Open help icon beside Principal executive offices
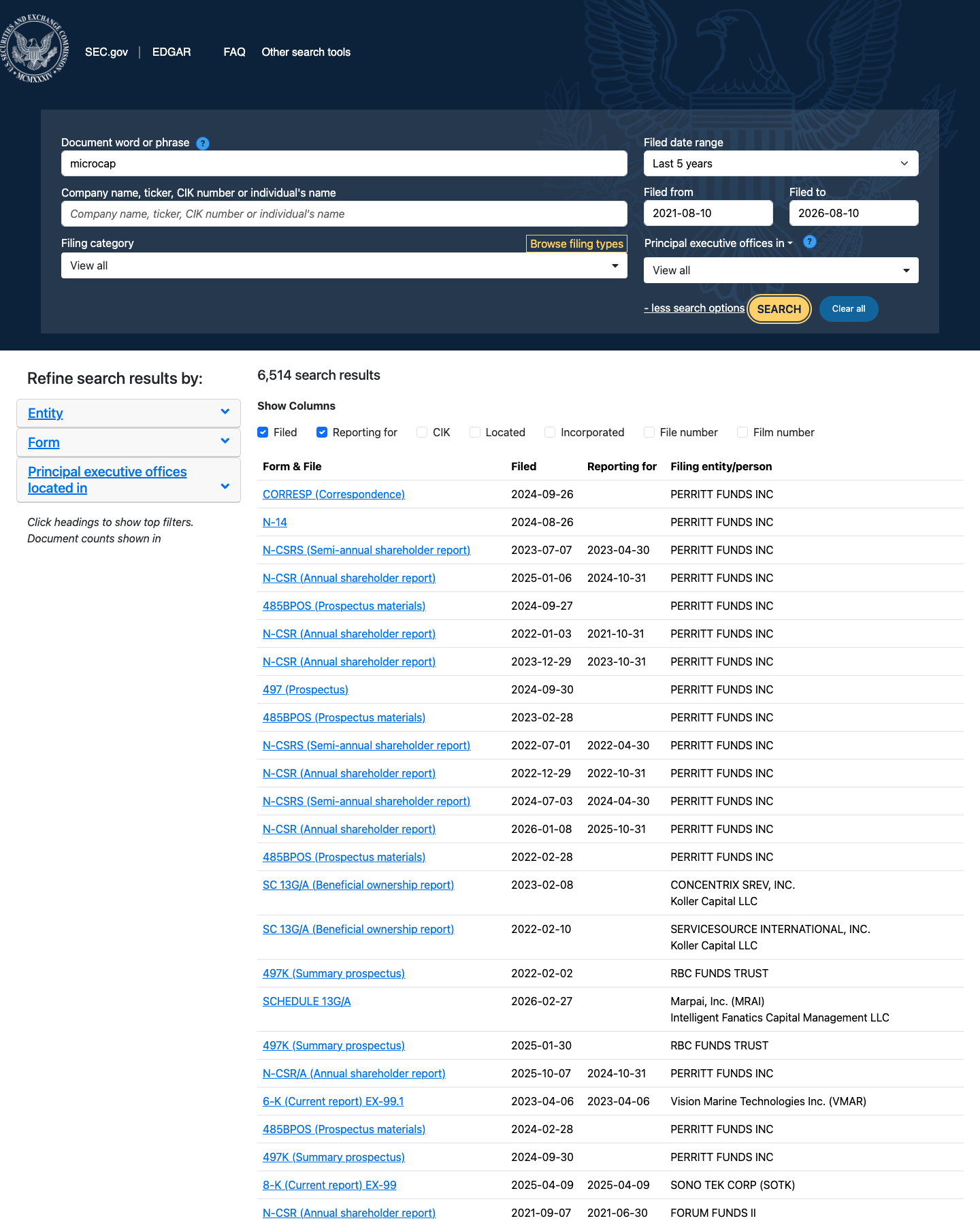The height and width of the screenshot is (1225, 980). tap(810, 242)
